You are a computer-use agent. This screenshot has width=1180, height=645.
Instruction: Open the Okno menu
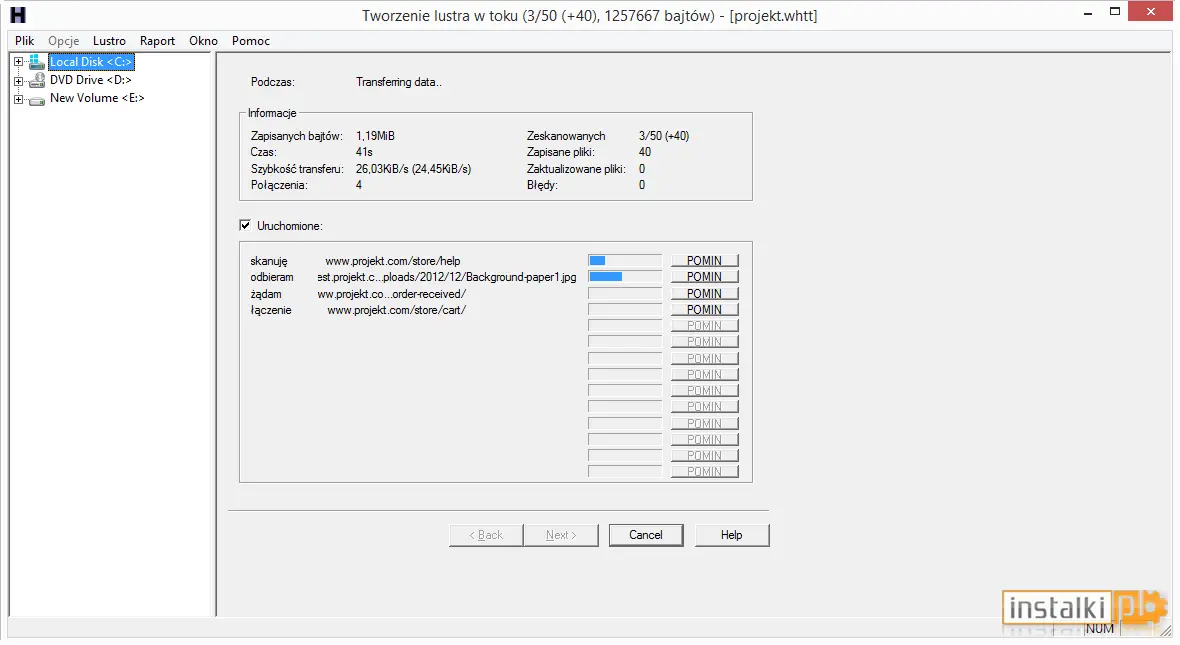203,41
